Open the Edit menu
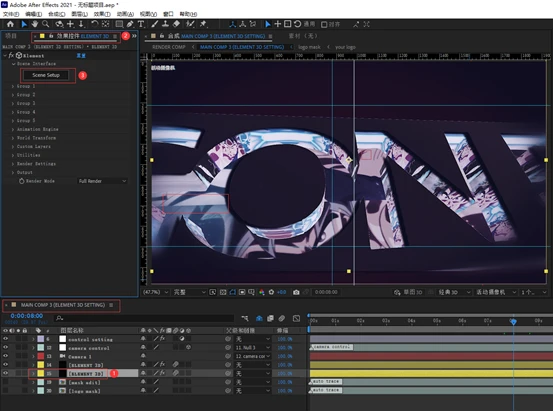Image resolution: width=554 pixels, height=412 pixels. [33, 14]
